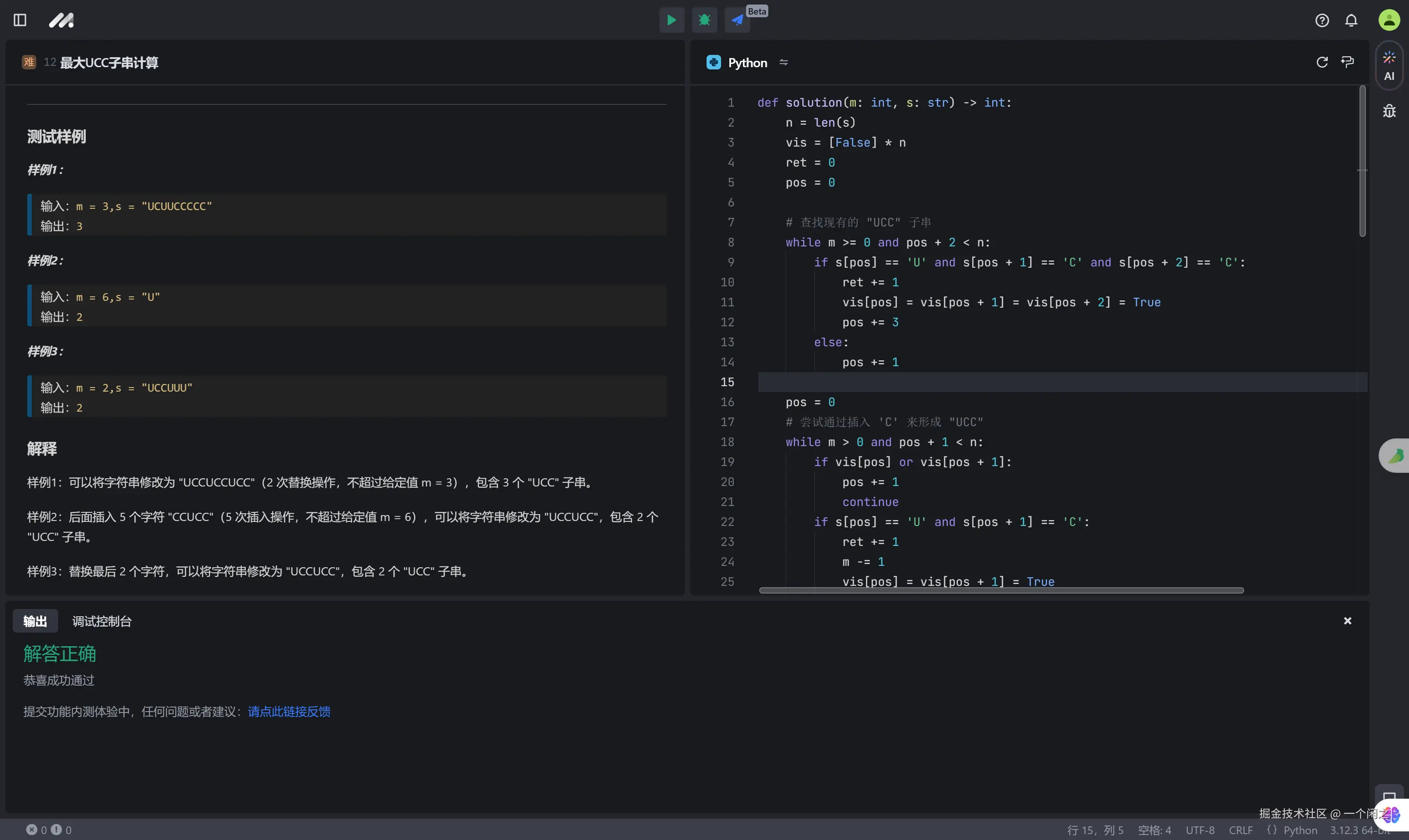This screenshot has height=840, width=1409.
Task: Close the output panel
Action: click(1348, 621)
